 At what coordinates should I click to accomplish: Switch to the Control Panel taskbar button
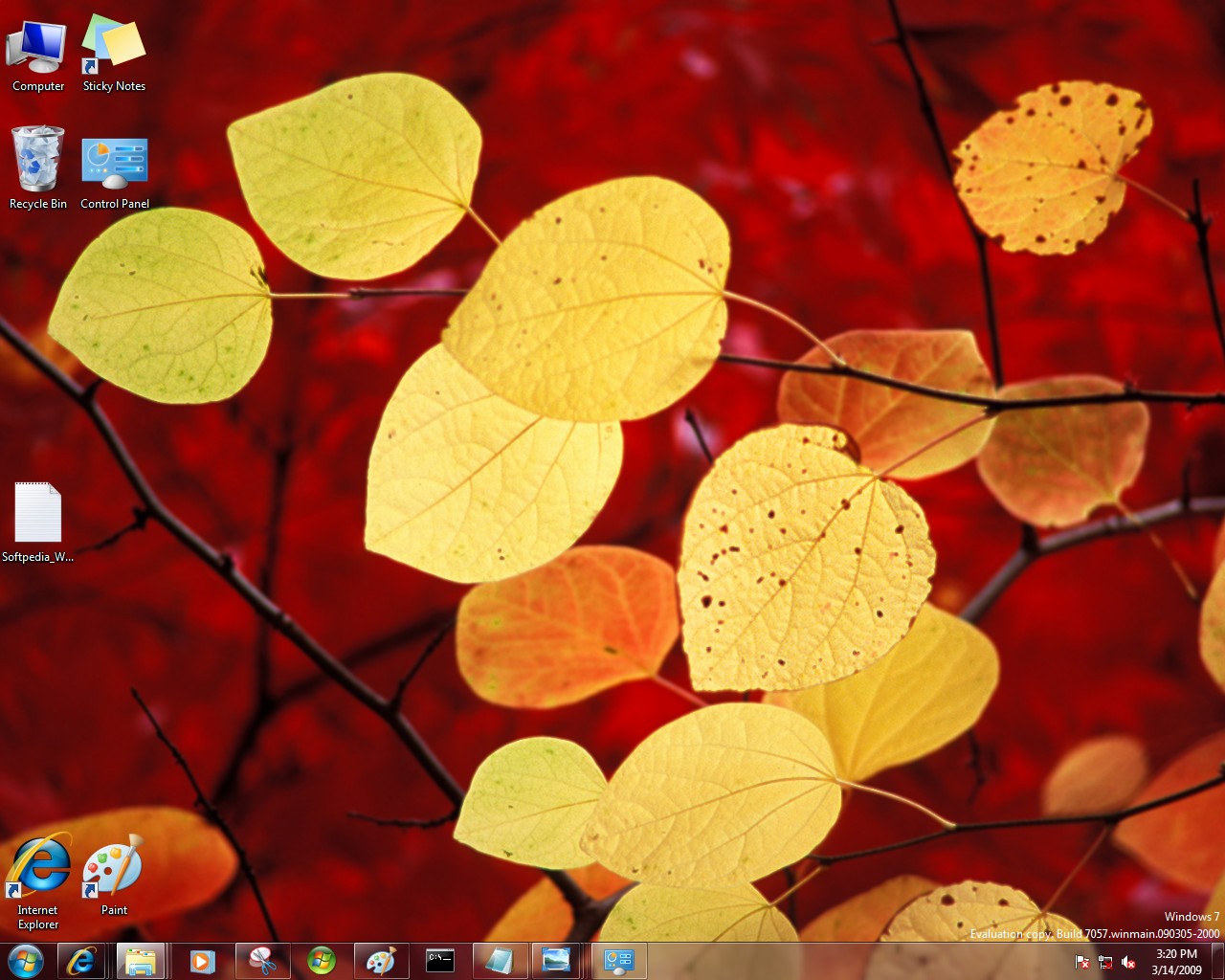618,961
